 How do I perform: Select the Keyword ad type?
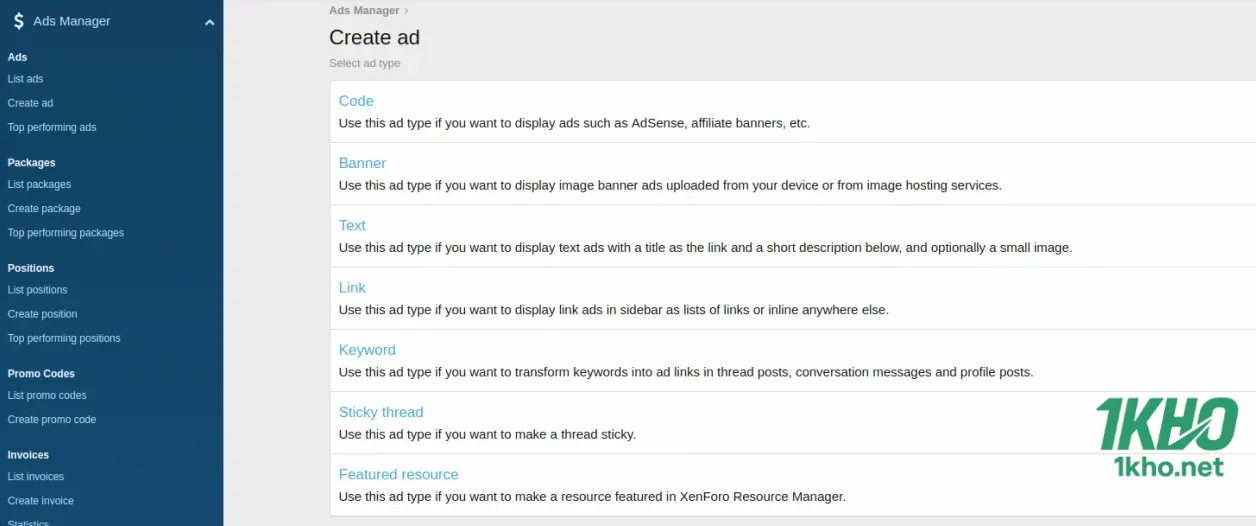pos(367,350)
